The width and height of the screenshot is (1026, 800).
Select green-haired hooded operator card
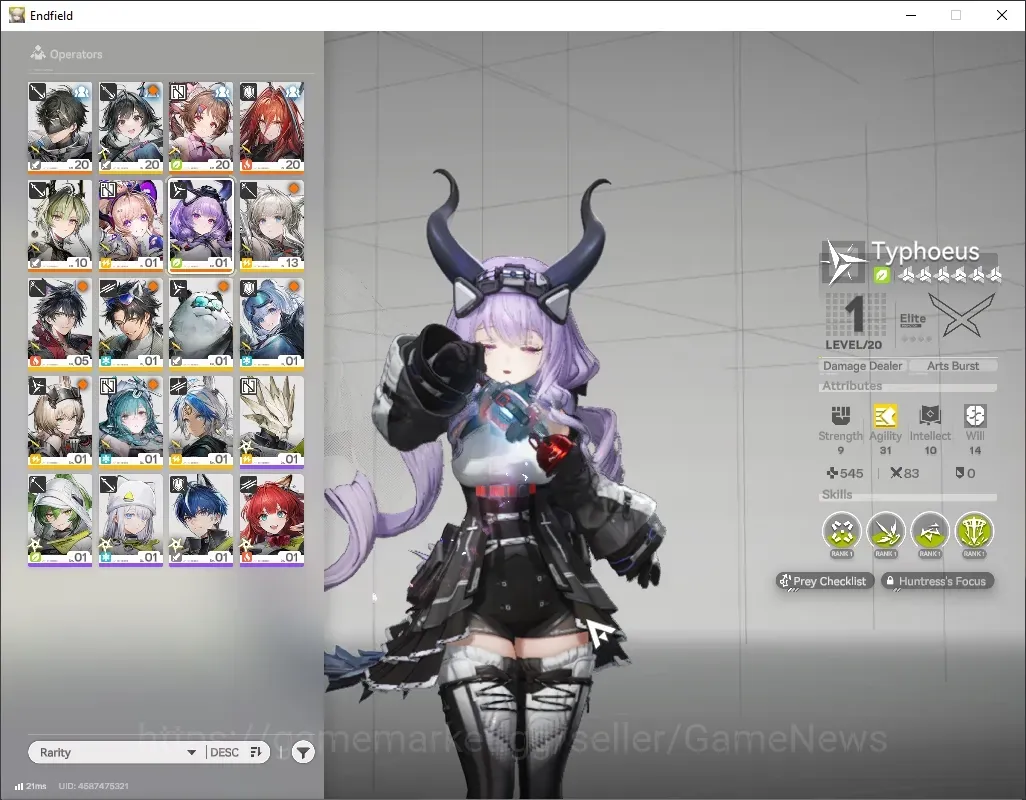click(x=60, y=519)
